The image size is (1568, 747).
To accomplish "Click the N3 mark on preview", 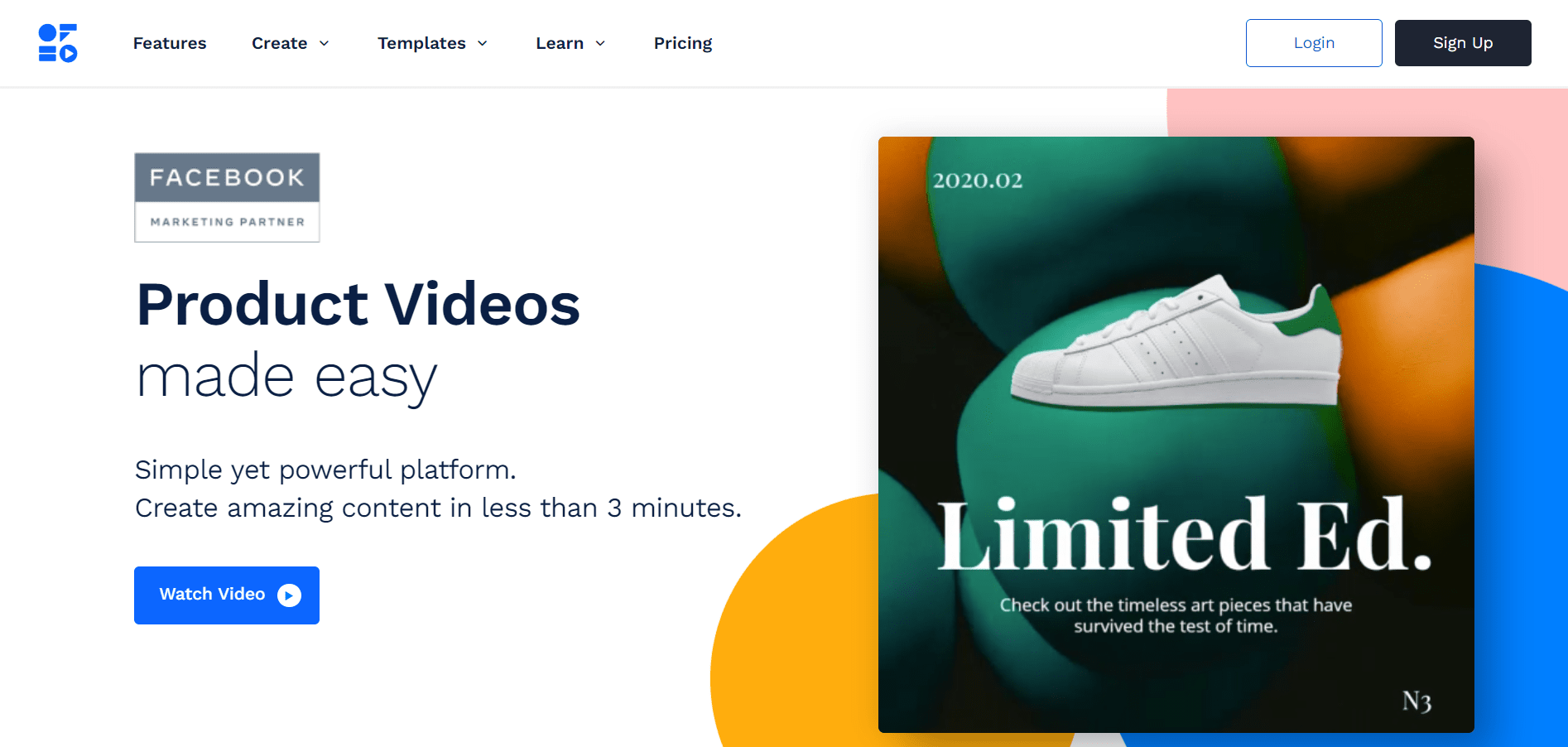I will tap(1416, 701).
